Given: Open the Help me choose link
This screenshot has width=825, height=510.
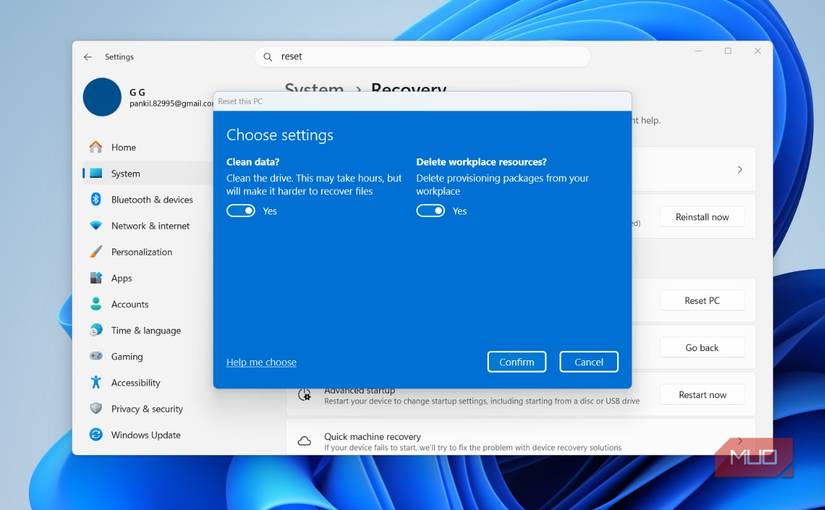Looking at the screenshot, I should point(261,362).
